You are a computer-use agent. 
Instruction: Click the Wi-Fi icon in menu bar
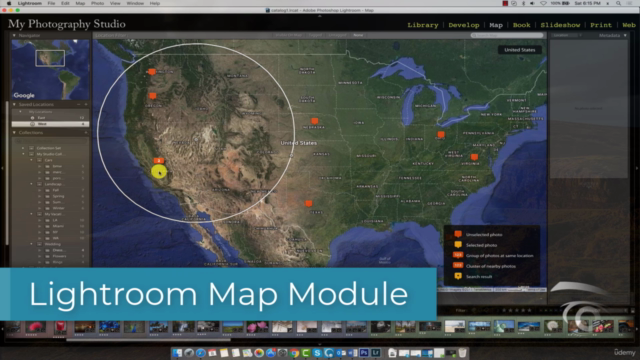543,3
